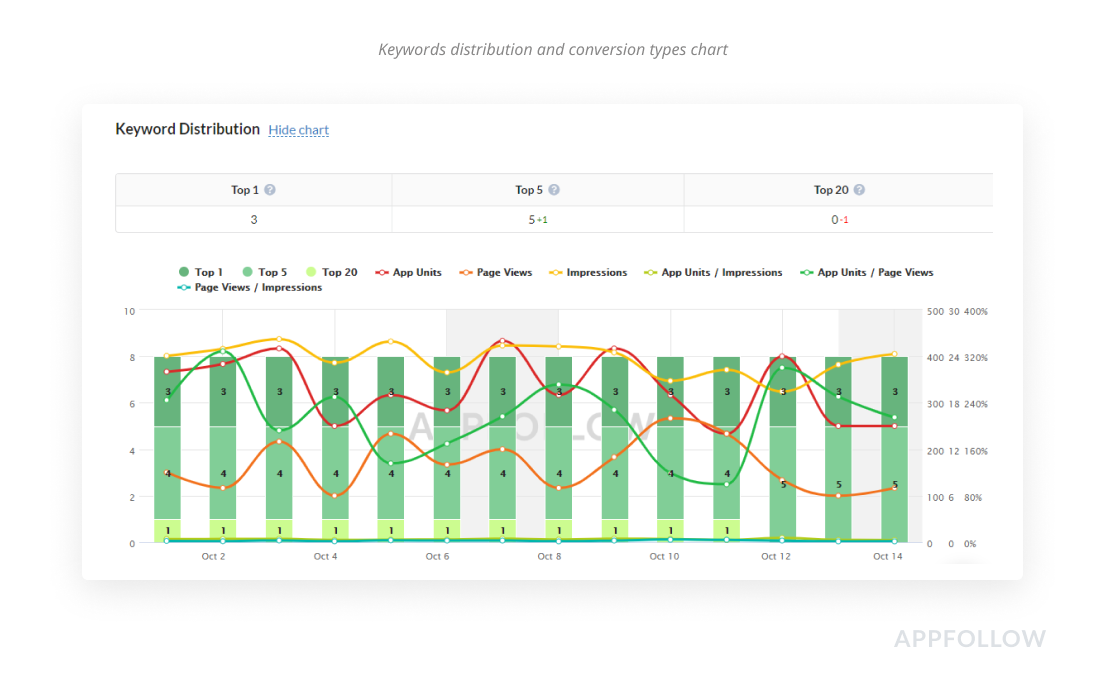Click the Oct 12 x-axis label
This screenshot has height=677, width=1106.
pos(775,556)
